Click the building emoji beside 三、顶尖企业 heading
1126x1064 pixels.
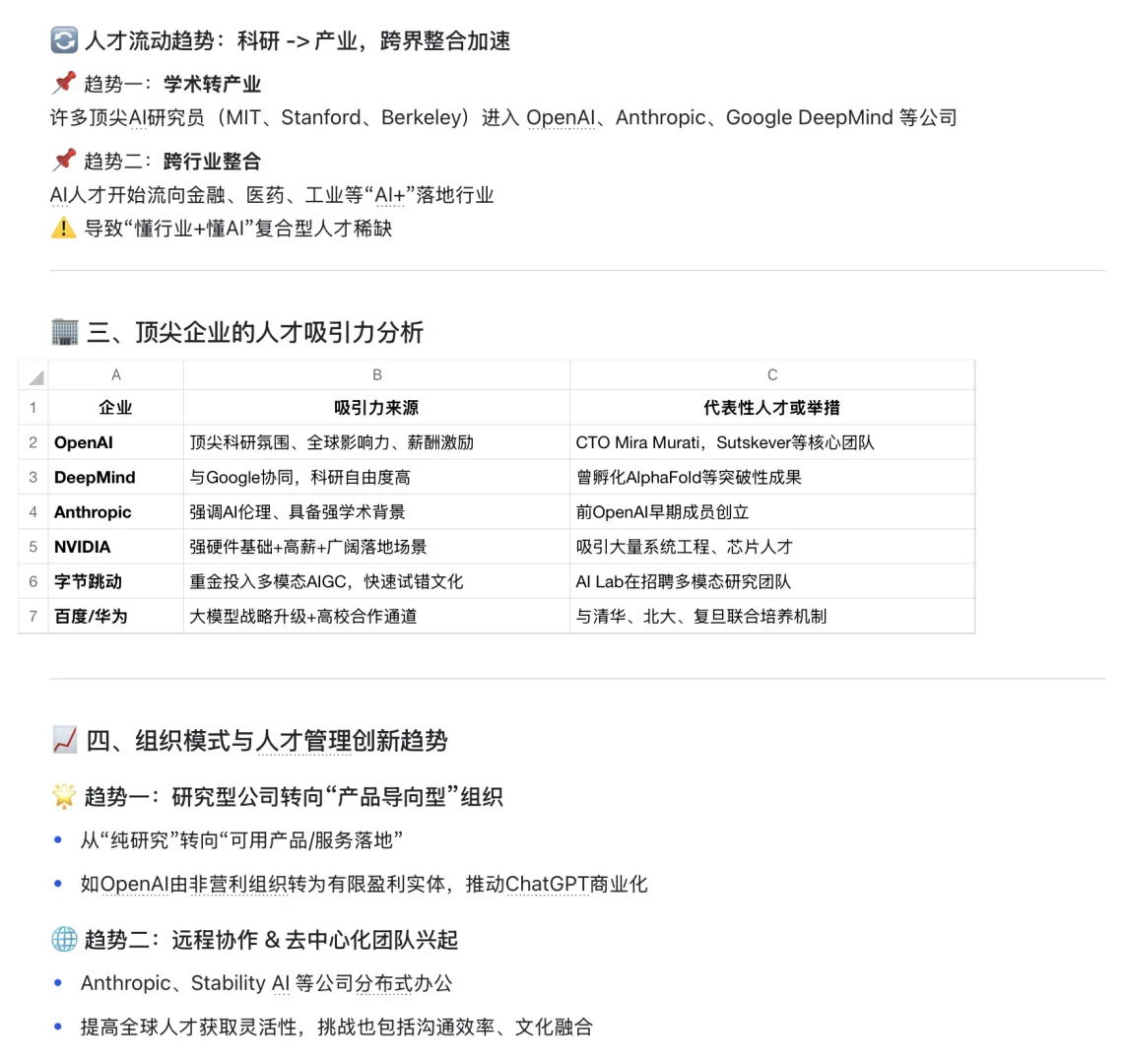coord(65,332)
